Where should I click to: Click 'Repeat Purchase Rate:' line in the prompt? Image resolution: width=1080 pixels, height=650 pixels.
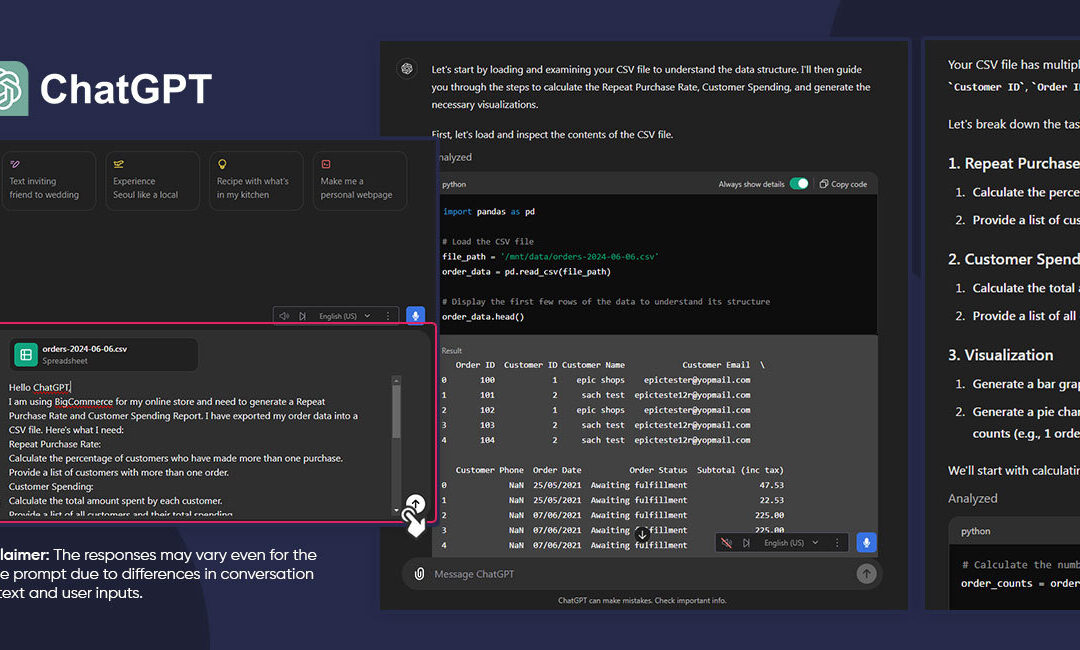point(54,444)
